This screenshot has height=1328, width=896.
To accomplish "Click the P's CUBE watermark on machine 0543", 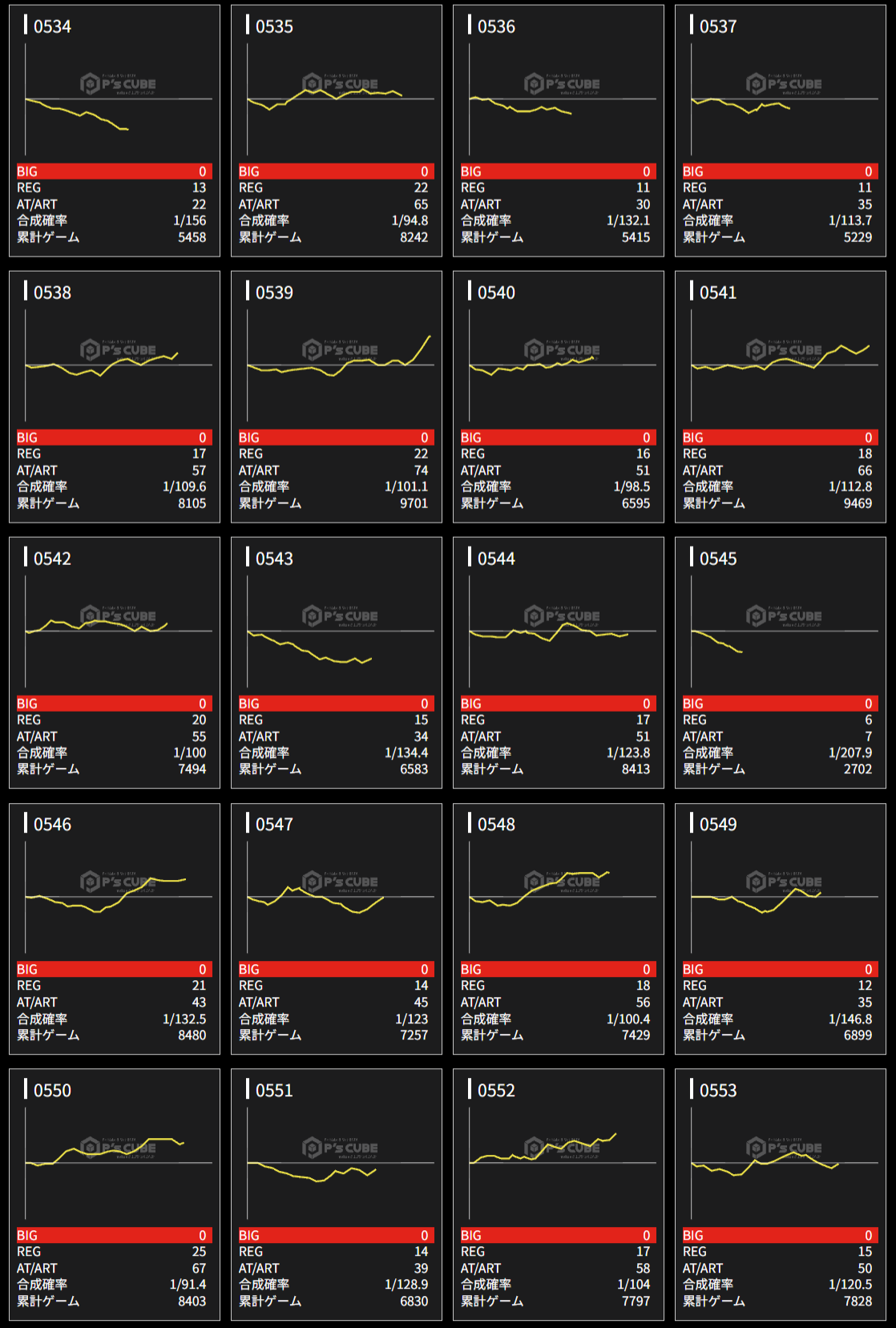I will [340, 616].
